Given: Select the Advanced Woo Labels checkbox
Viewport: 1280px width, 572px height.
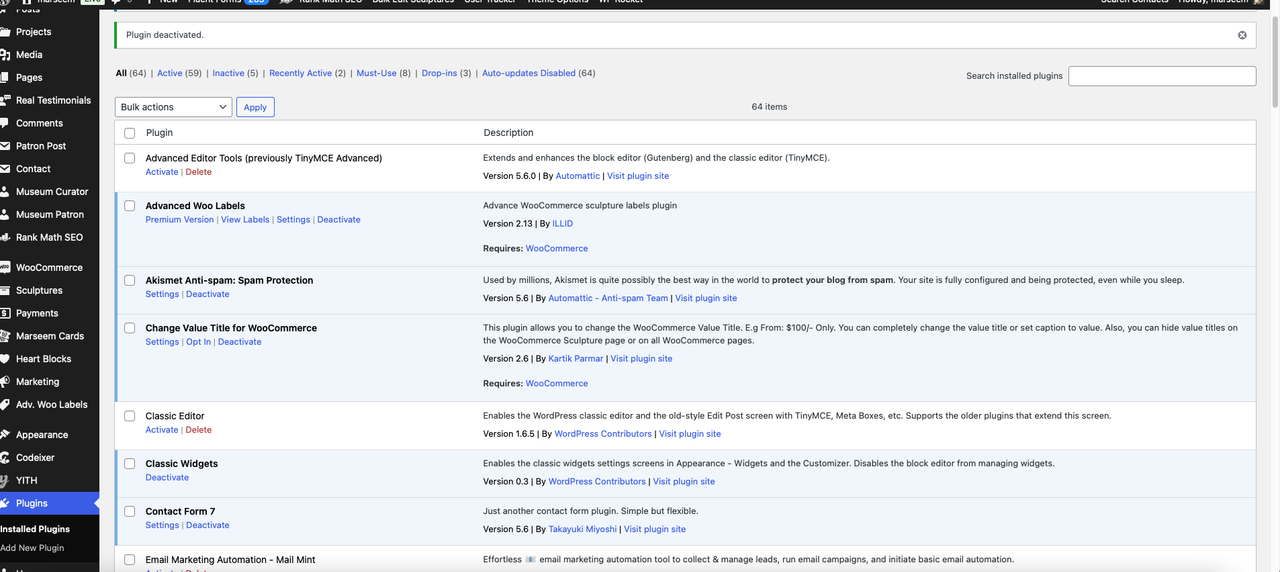Looking at the screenshot, I should point(129,206).
